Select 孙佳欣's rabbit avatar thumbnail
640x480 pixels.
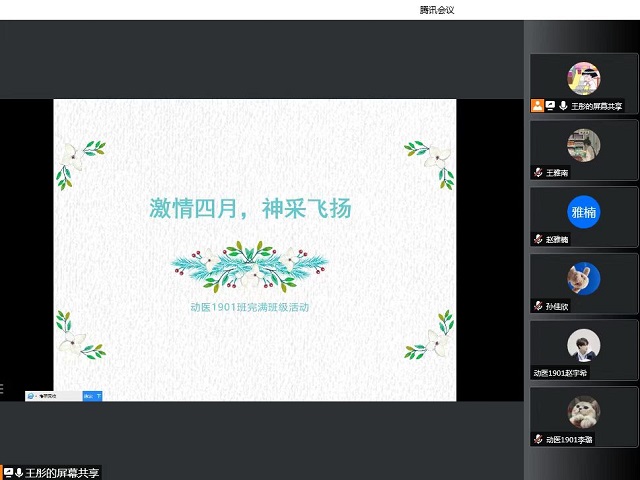[584, 278]
